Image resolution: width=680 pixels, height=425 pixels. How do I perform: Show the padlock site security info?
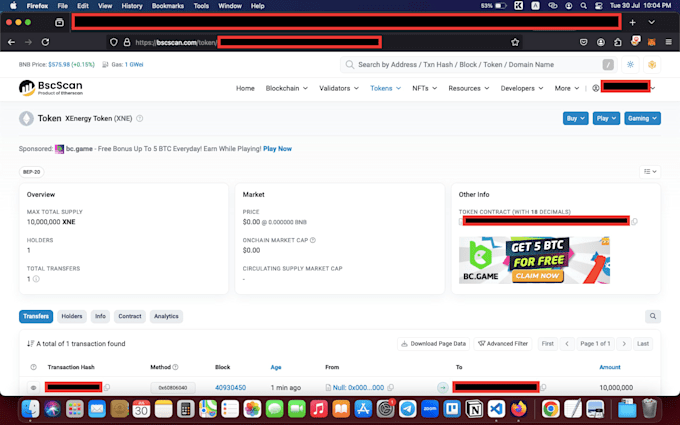(x=127, y=42)
